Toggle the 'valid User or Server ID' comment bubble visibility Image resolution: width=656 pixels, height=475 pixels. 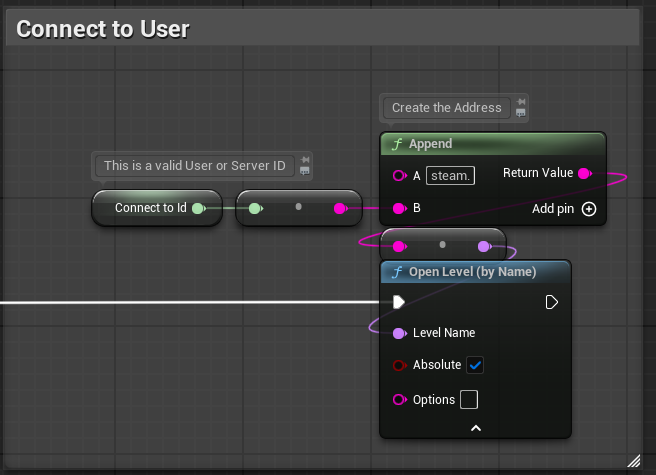pos(304,171)
